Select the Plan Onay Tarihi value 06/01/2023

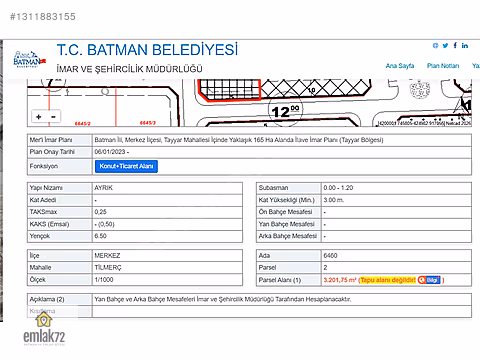point(110,152)
